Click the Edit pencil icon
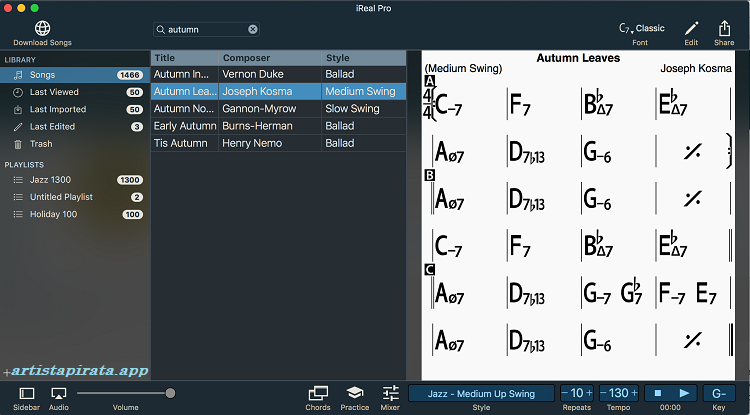 691,28
